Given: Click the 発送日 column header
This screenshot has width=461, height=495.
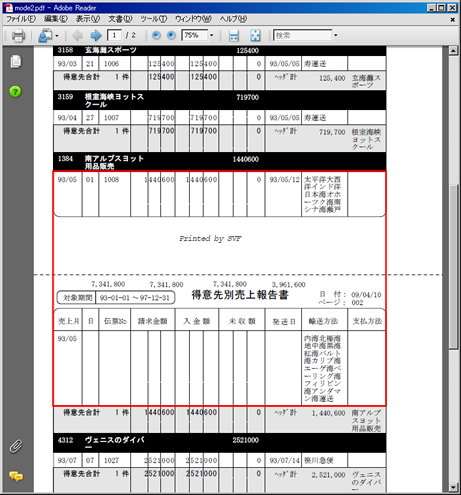Looking at the screenshot, I should pyautogui.click(x=284, y=321).
